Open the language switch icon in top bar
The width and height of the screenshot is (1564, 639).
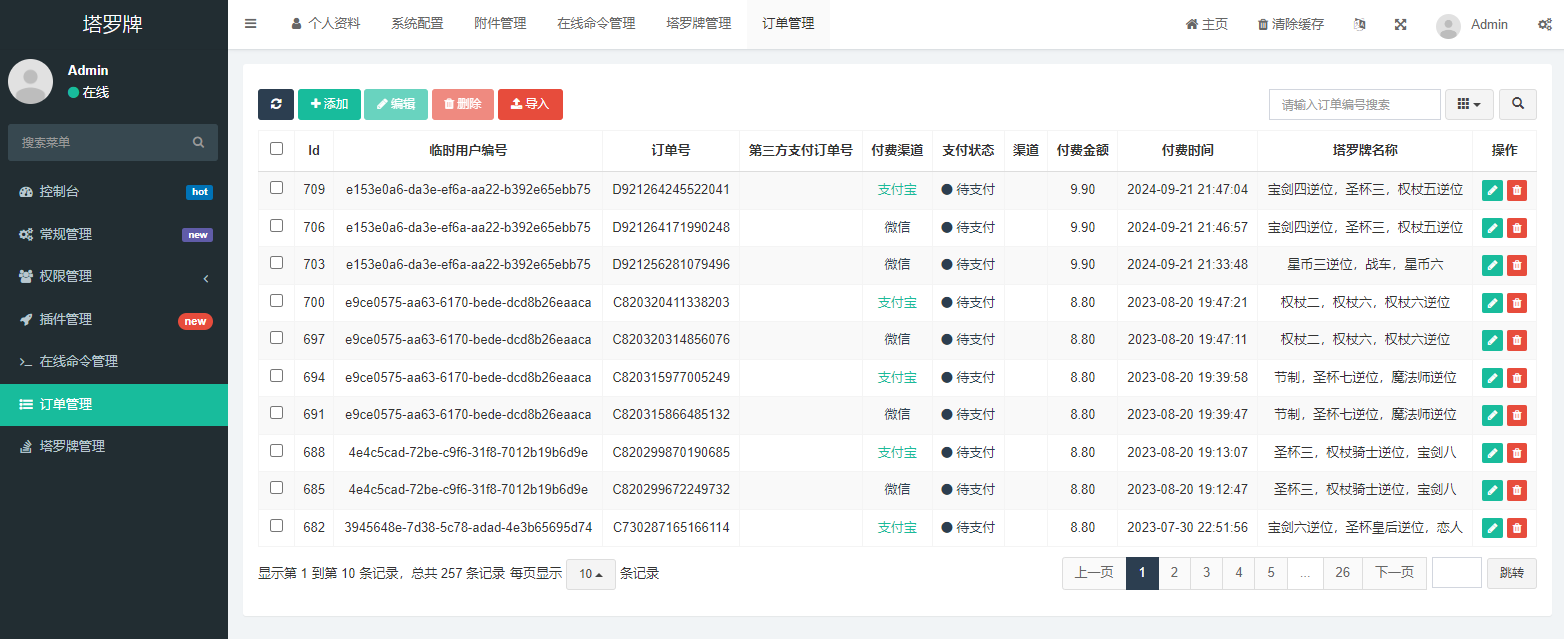(x=1359, y=24)
